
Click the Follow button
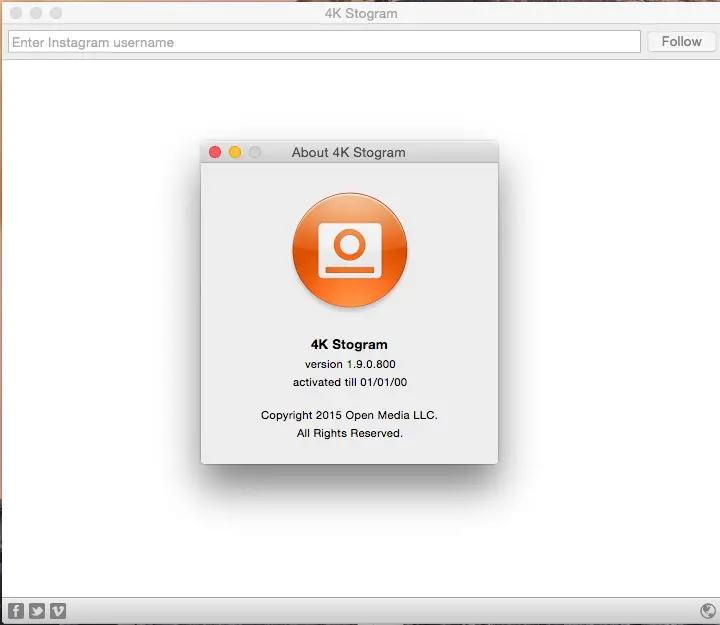681,42
